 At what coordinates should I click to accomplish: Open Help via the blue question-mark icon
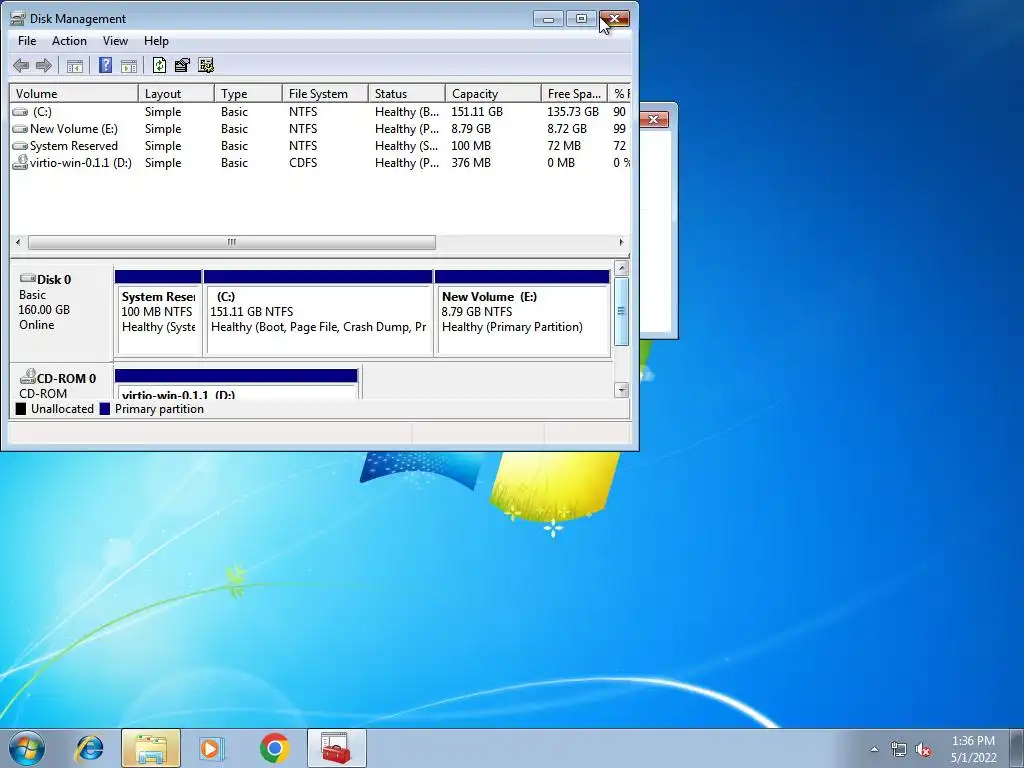coord(105,65)
